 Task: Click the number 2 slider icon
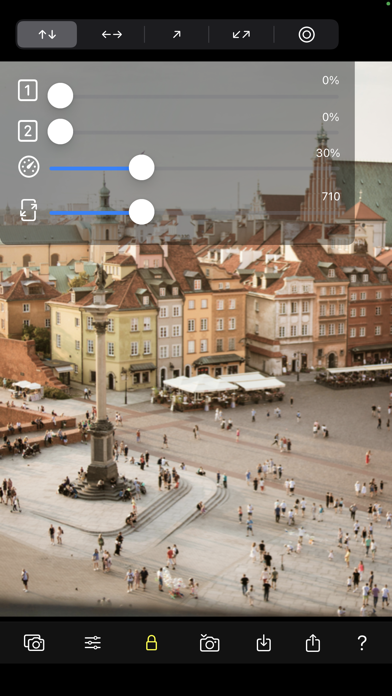(28, 131)
